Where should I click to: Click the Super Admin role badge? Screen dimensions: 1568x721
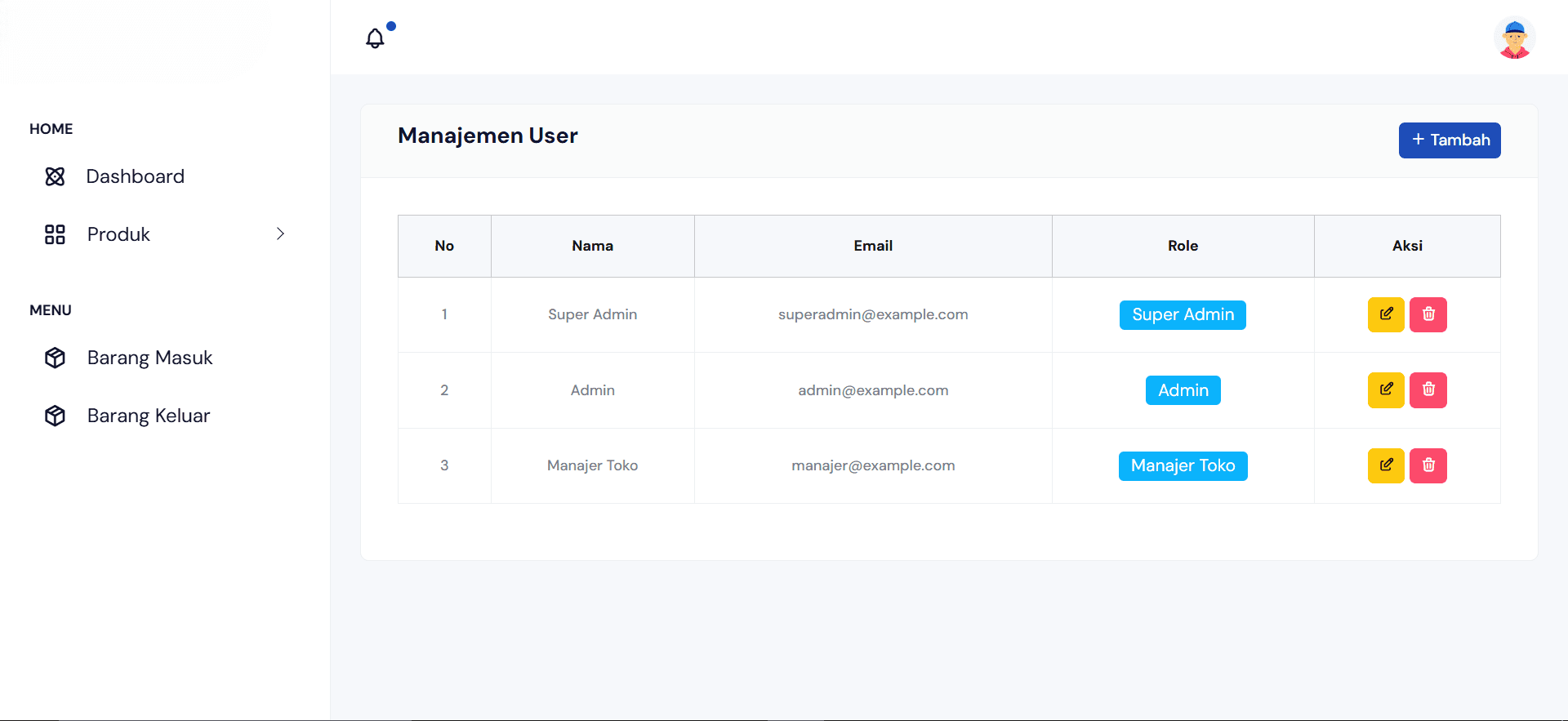click(x=1183, y=314)
